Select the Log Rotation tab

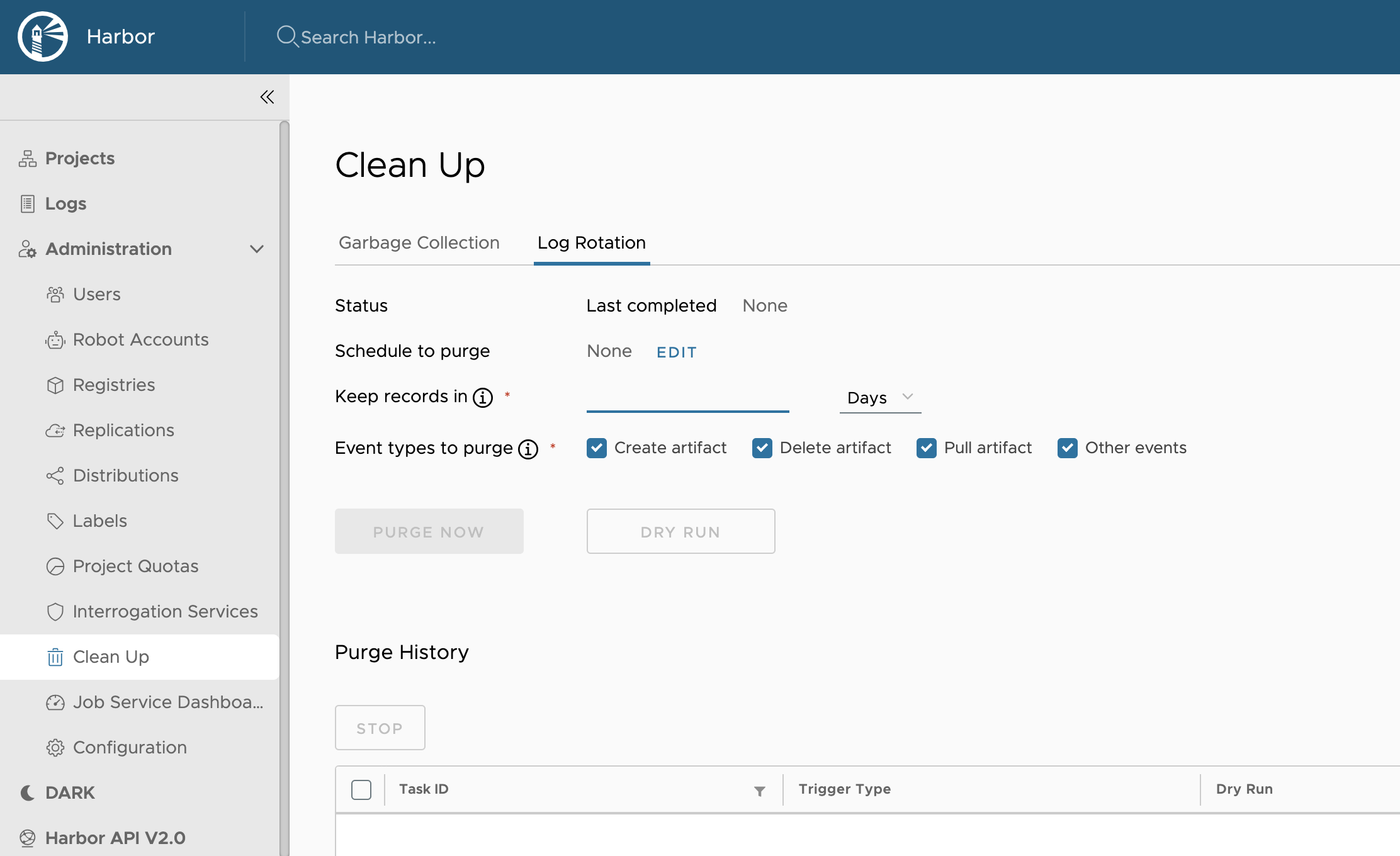point(591,243)
